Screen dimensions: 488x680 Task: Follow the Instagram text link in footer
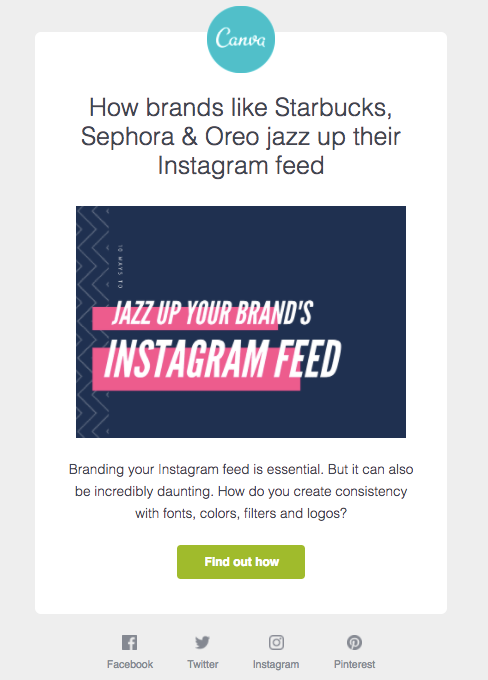(276, 664)
